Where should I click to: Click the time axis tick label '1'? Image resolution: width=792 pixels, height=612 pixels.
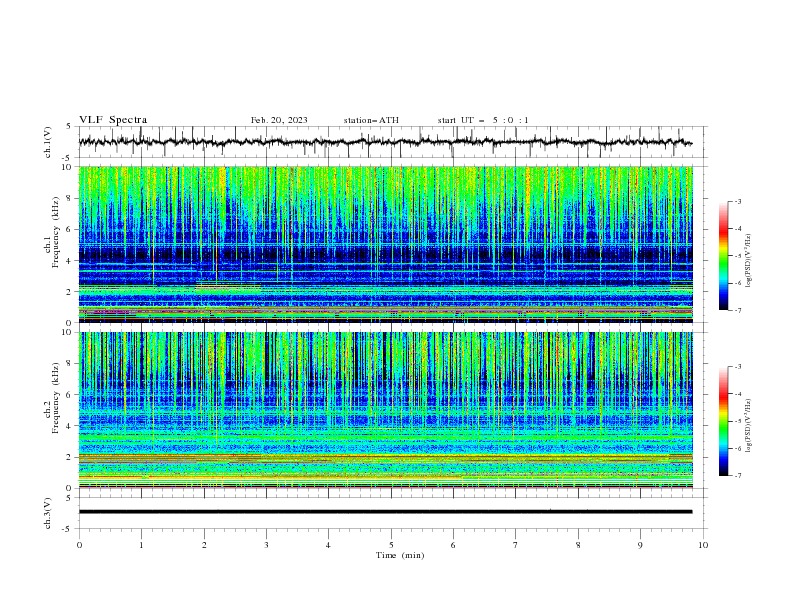click(141, 545)
